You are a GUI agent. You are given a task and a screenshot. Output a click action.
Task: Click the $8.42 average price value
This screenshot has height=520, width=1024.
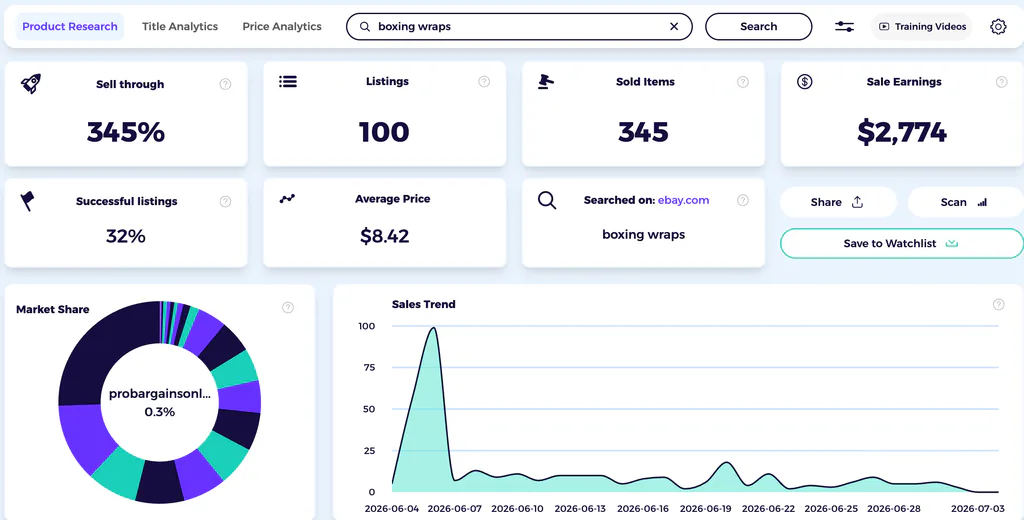(385, 236)
